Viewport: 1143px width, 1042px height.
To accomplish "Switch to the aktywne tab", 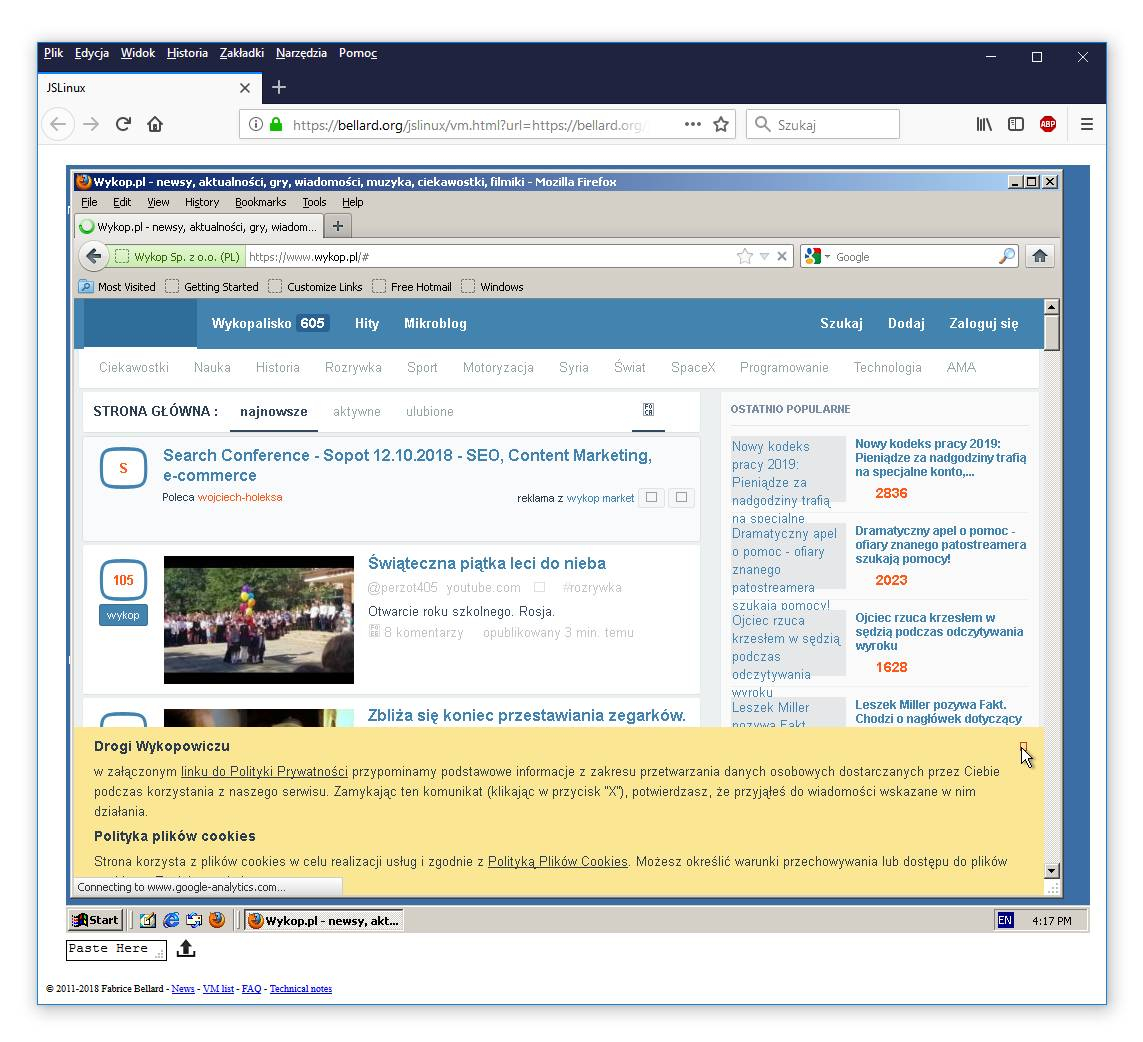I will pyautogui.click(x=356, y=411).
